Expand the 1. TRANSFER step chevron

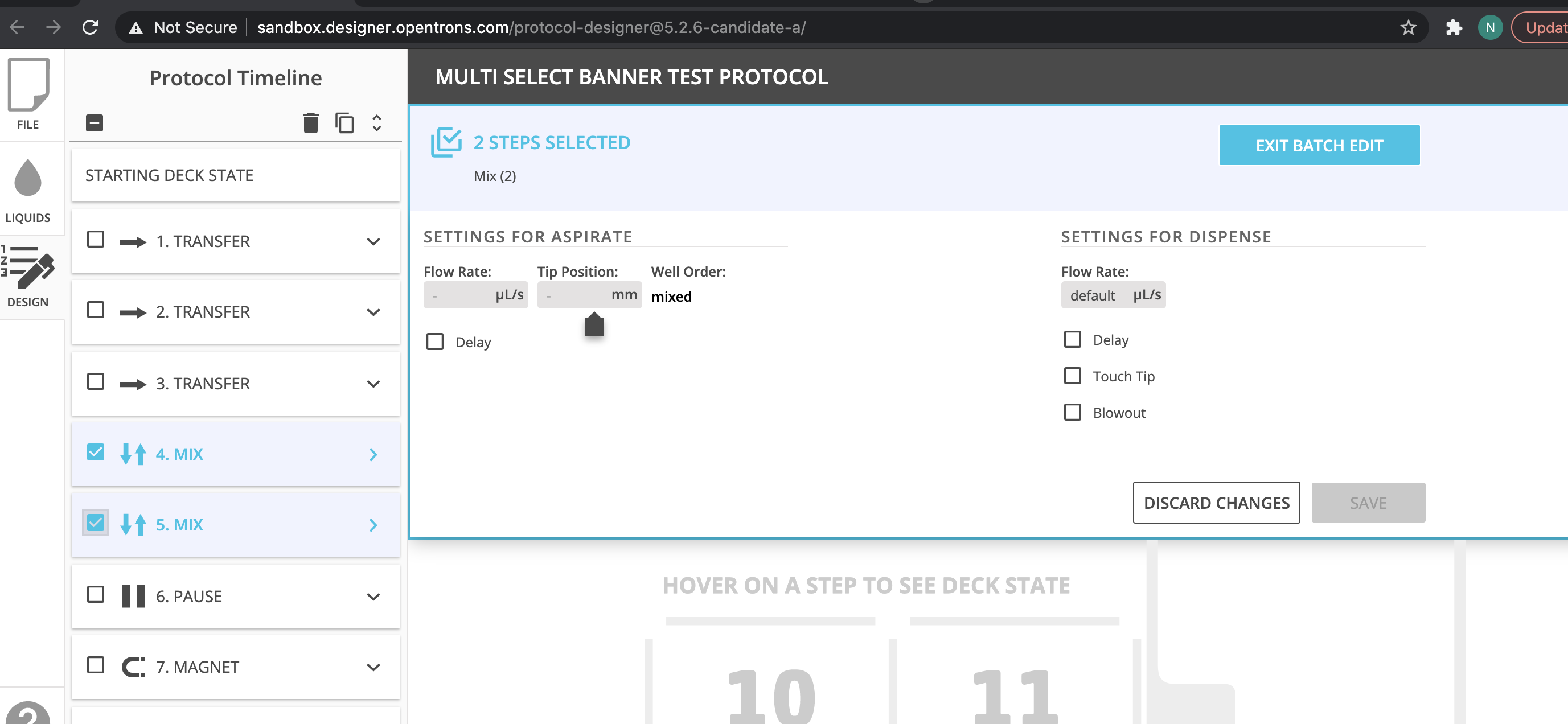pos(373,241)
